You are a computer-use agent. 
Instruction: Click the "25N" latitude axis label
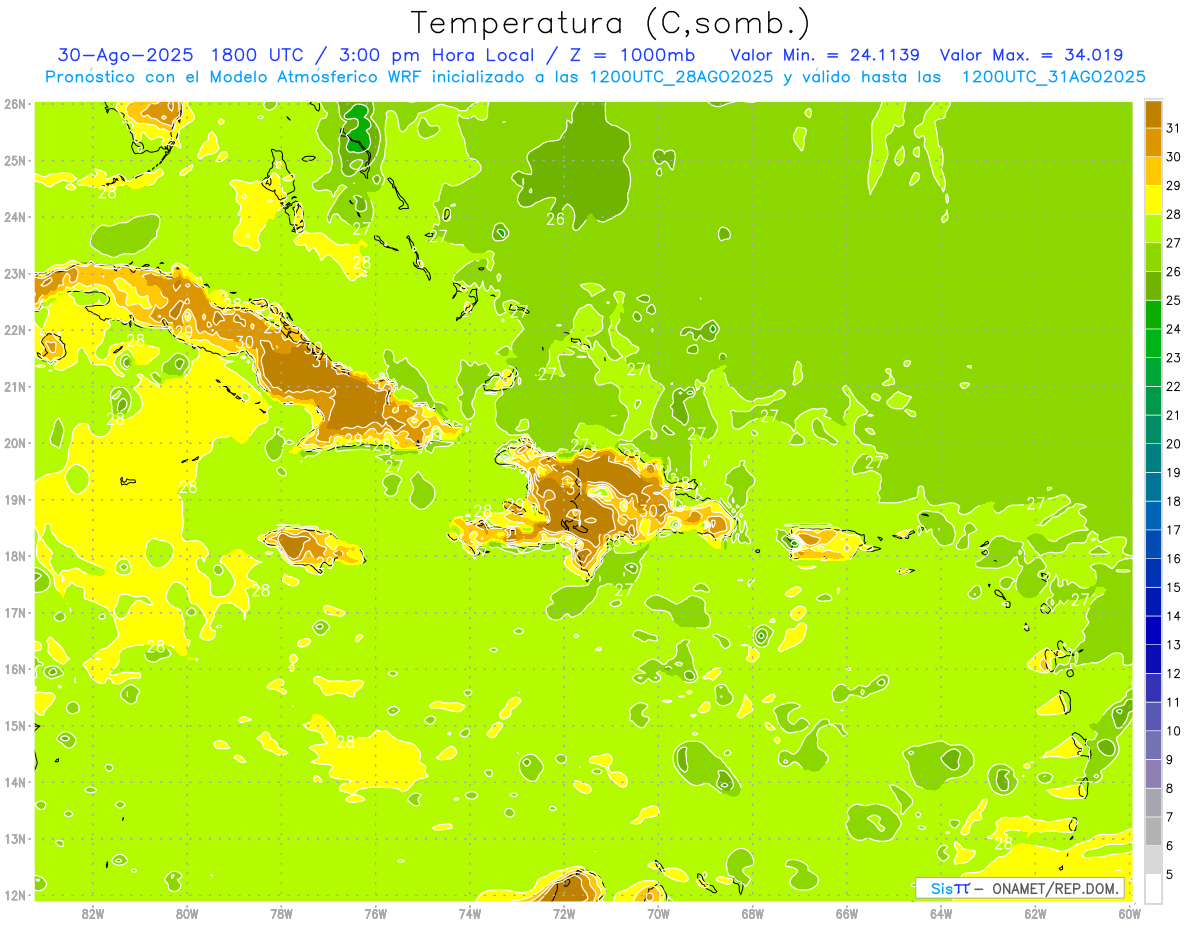15,160
